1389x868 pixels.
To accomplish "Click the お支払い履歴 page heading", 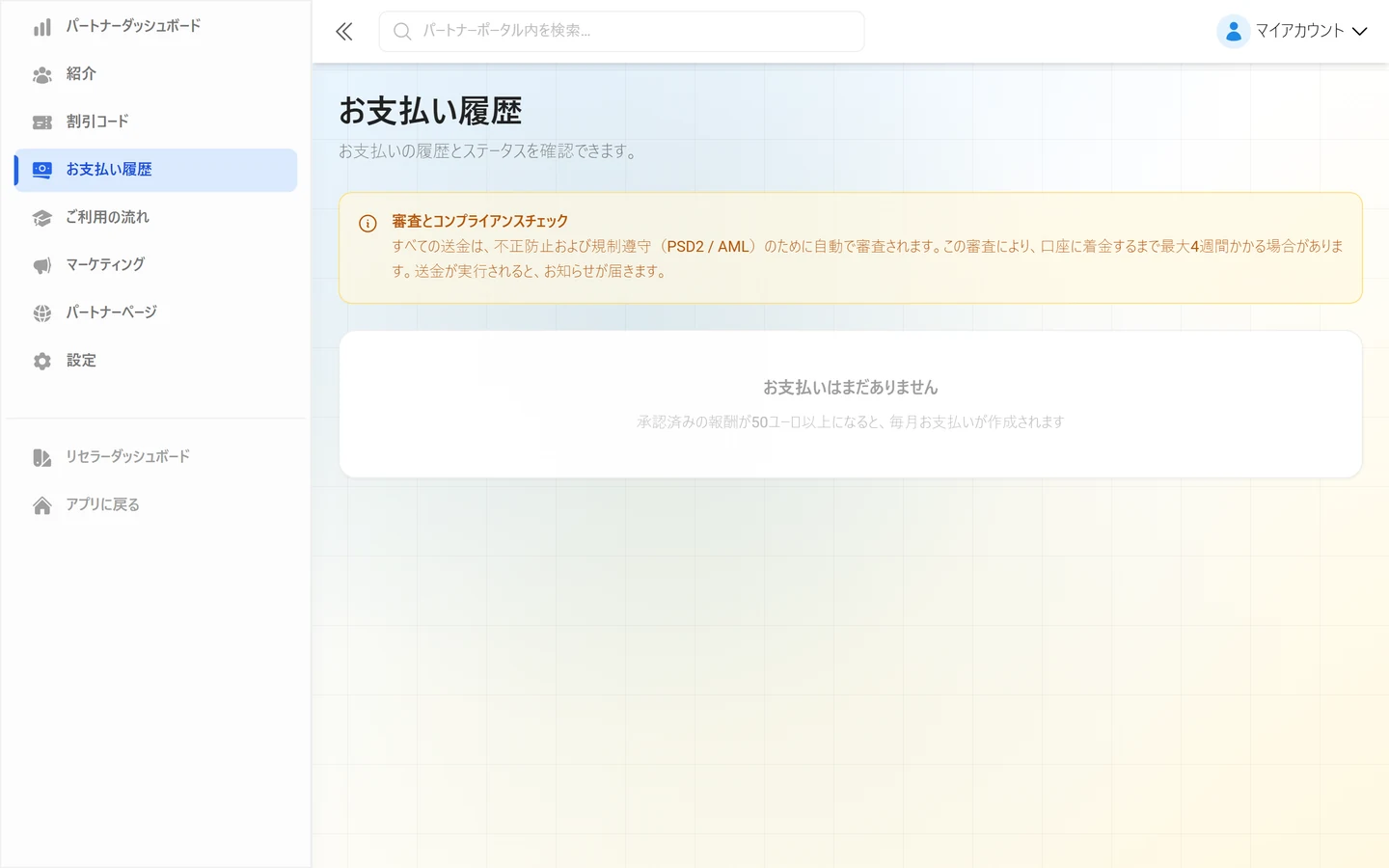I will coord(430,111).
